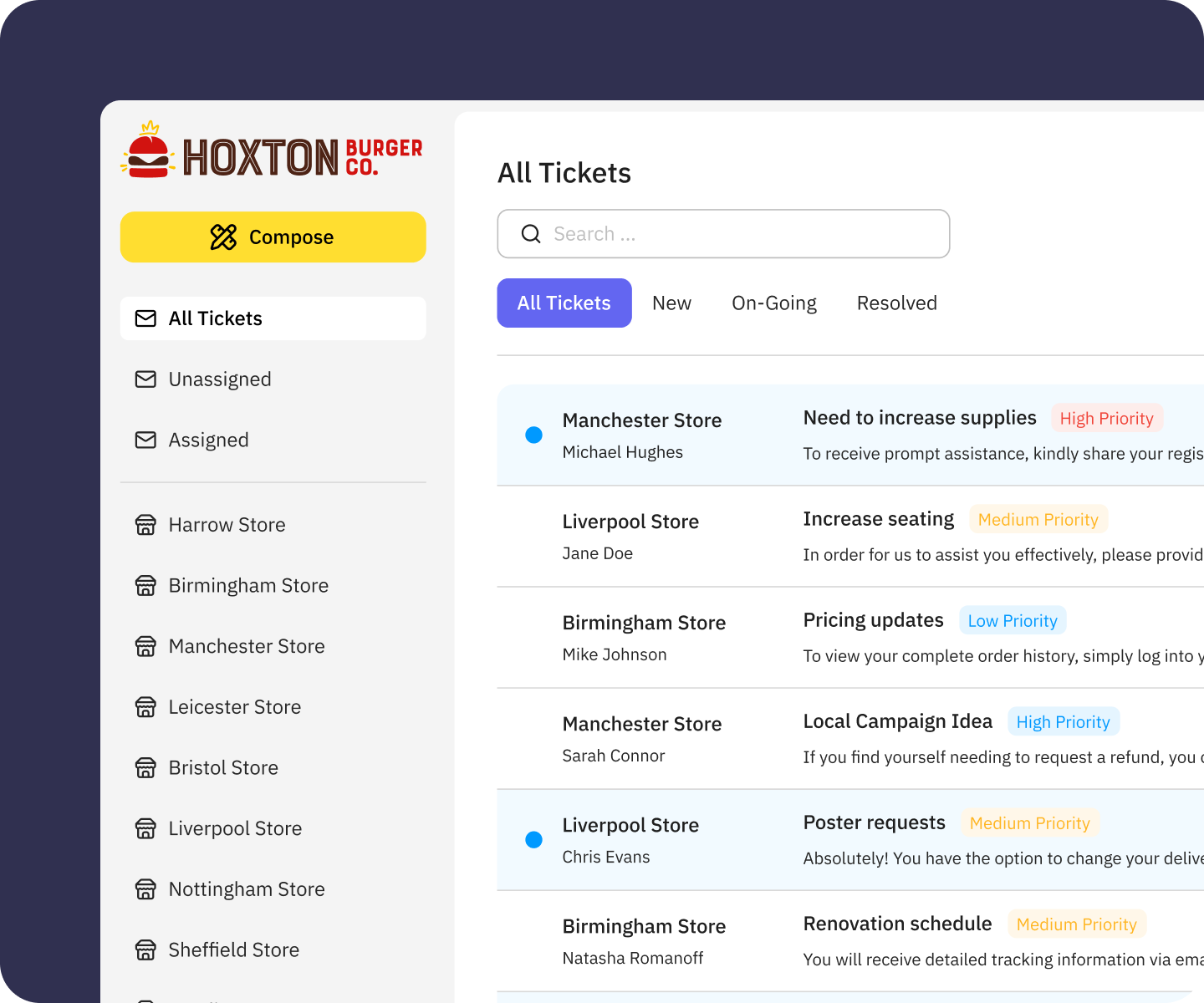Open the Unassigned tickets folder

pos(273,379)
